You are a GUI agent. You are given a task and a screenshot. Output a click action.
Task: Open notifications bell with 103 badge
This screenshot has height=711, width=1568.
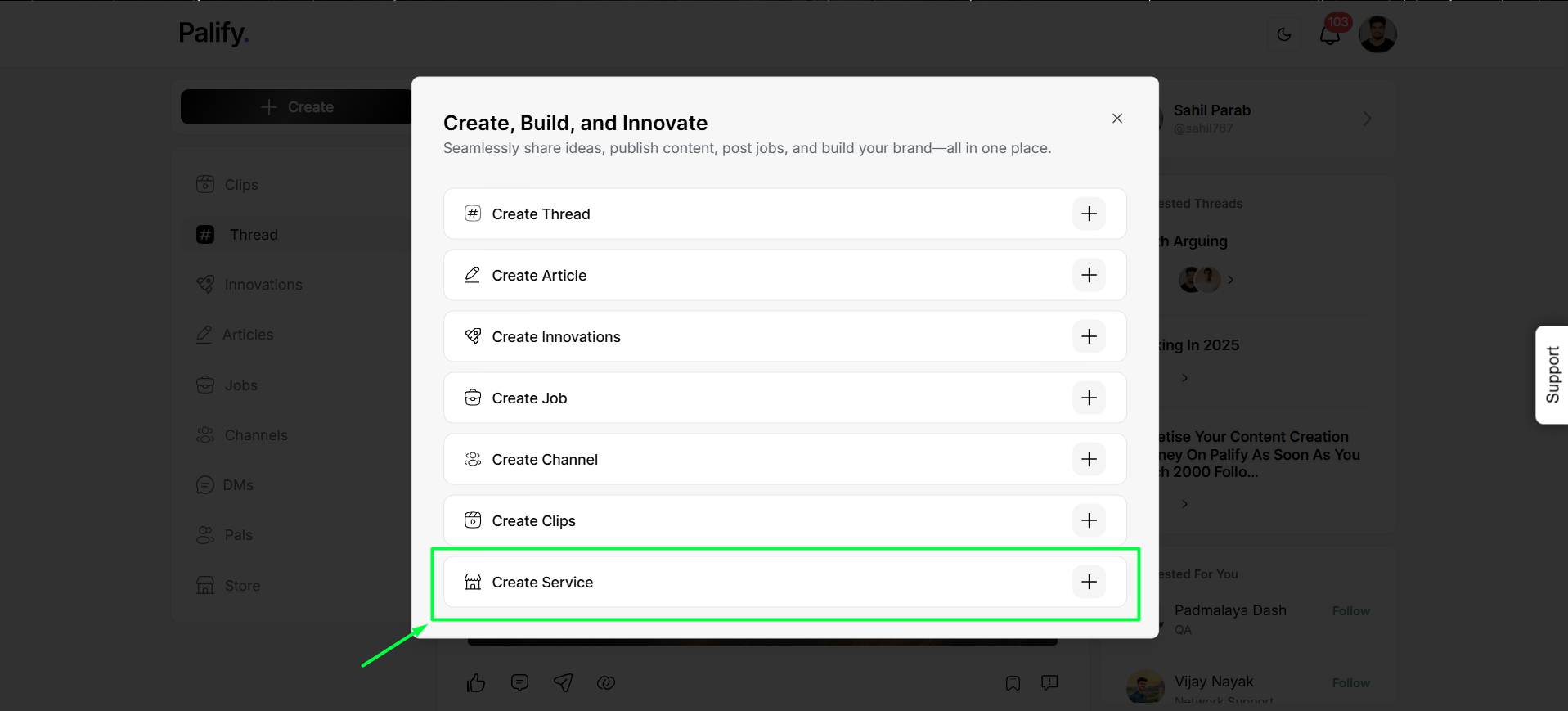pos(1331,34)
